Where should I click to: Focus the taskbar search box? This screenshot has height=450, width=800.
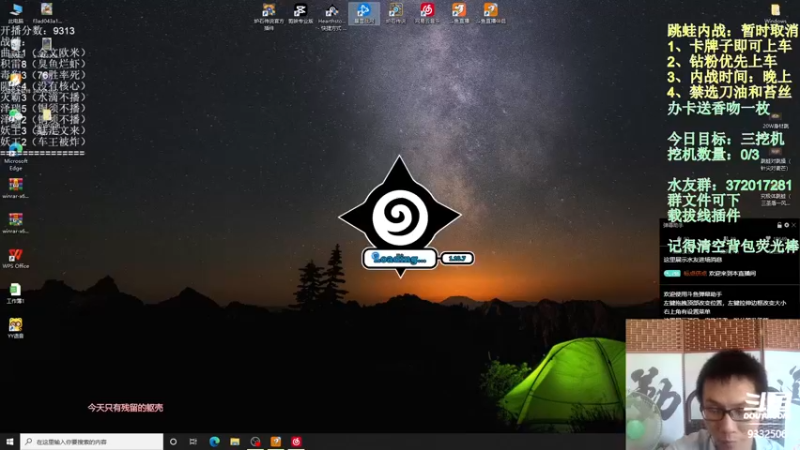click(x=92, y=442)
